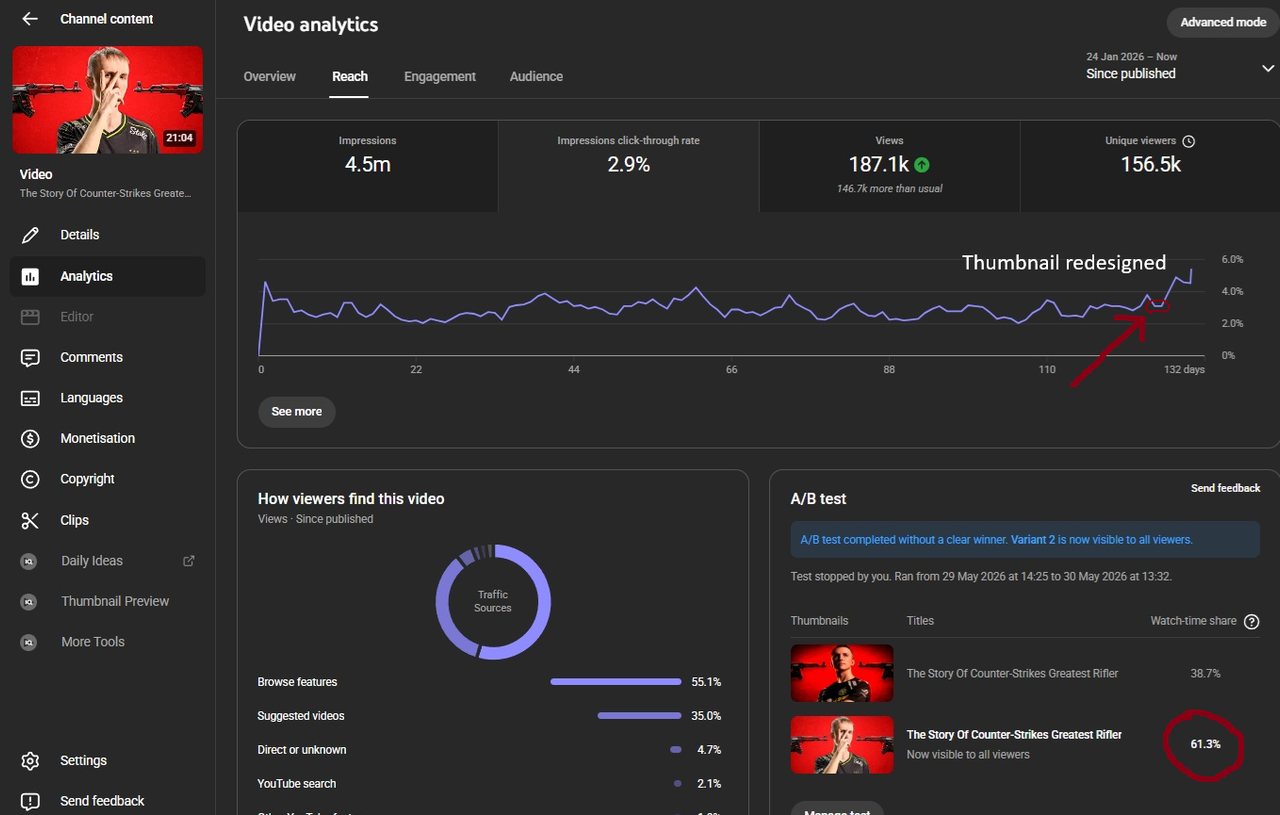This screenshot has height=815, width=1280.
Task: Go back using Channel content arrow
Action: tap(30, 19)
